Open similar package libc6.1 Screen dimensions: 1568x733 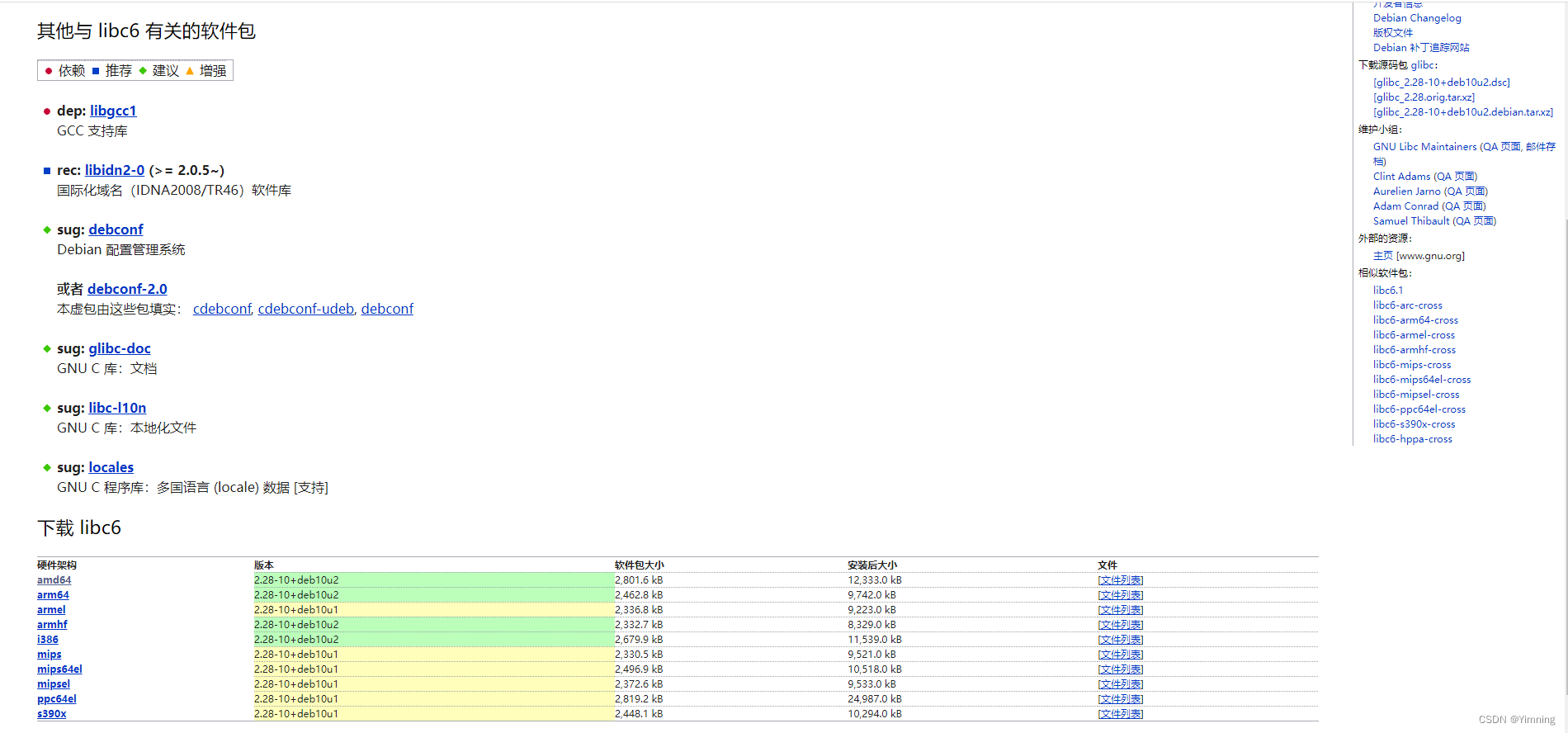1388,291
